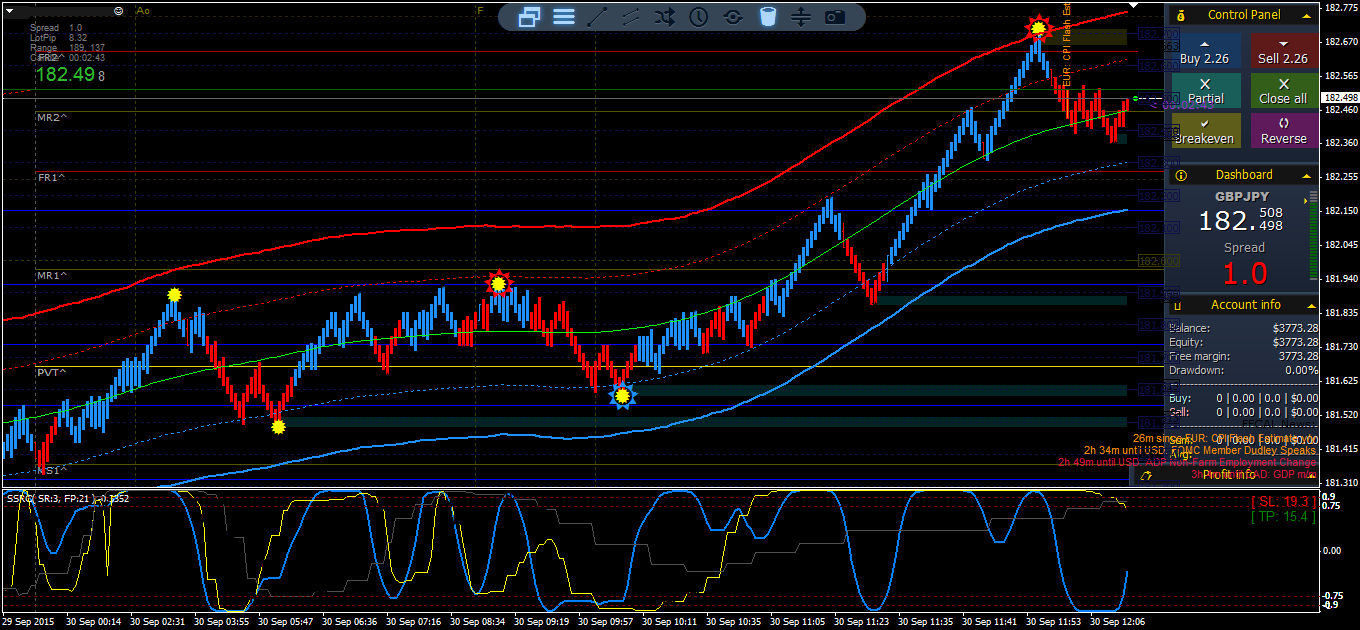
Task: Click the info icon beside Dashboard header
Action: [1181, 175]
